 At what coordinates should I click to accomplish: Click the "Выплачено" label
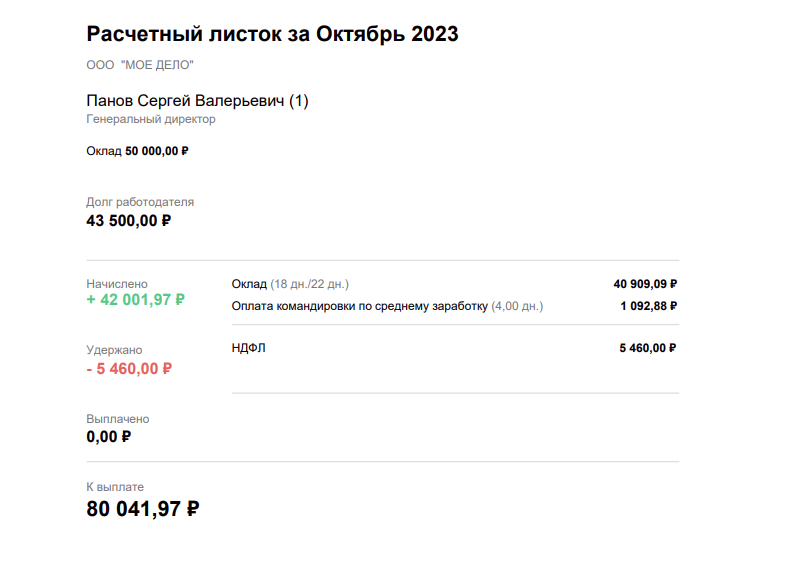coord(118,419)
